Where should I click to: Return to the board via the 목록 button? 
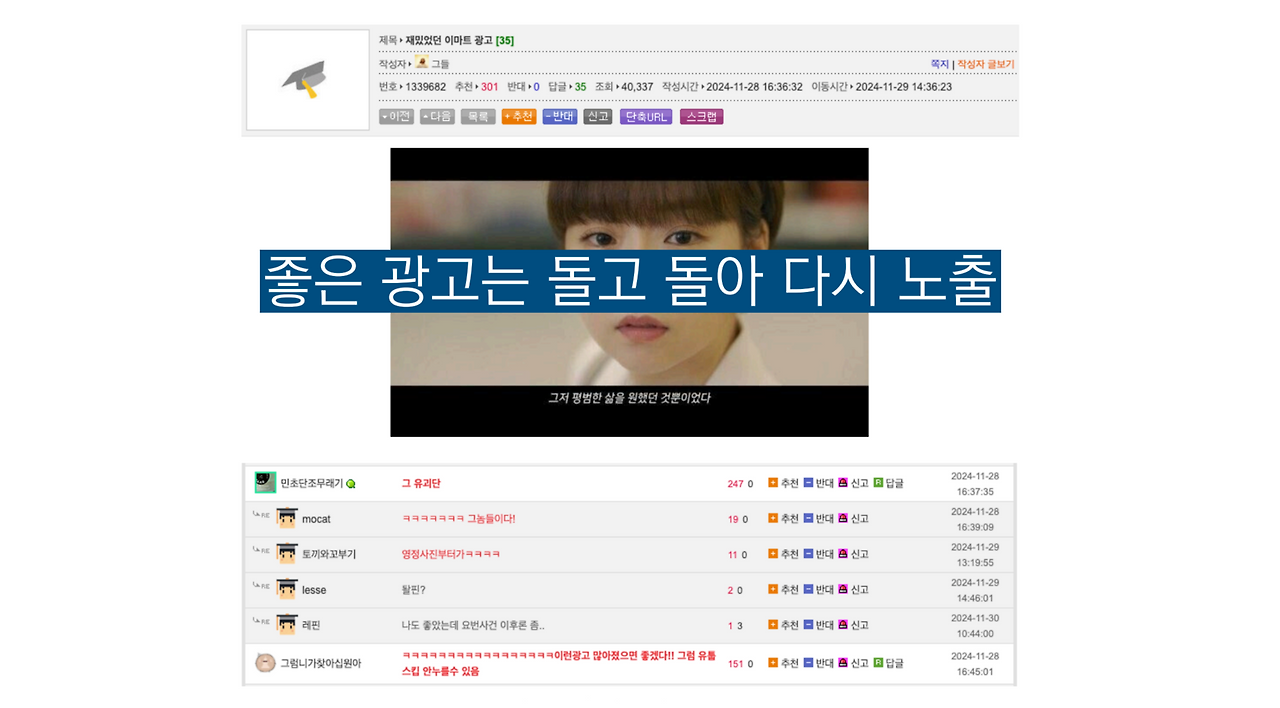[x=477, y=116]
